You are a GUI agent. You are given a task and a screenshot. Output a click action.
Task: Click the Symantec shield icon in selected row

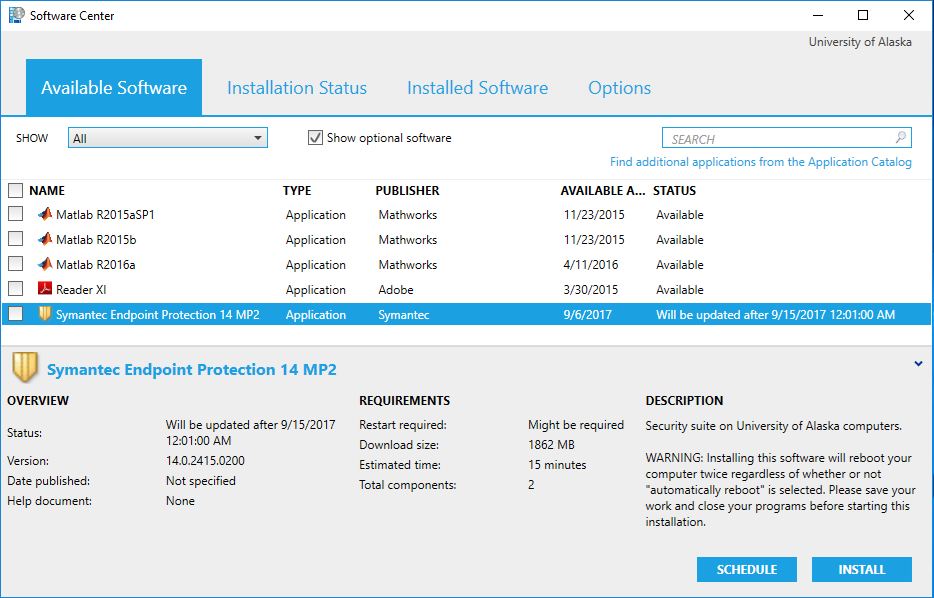point(44,314)
